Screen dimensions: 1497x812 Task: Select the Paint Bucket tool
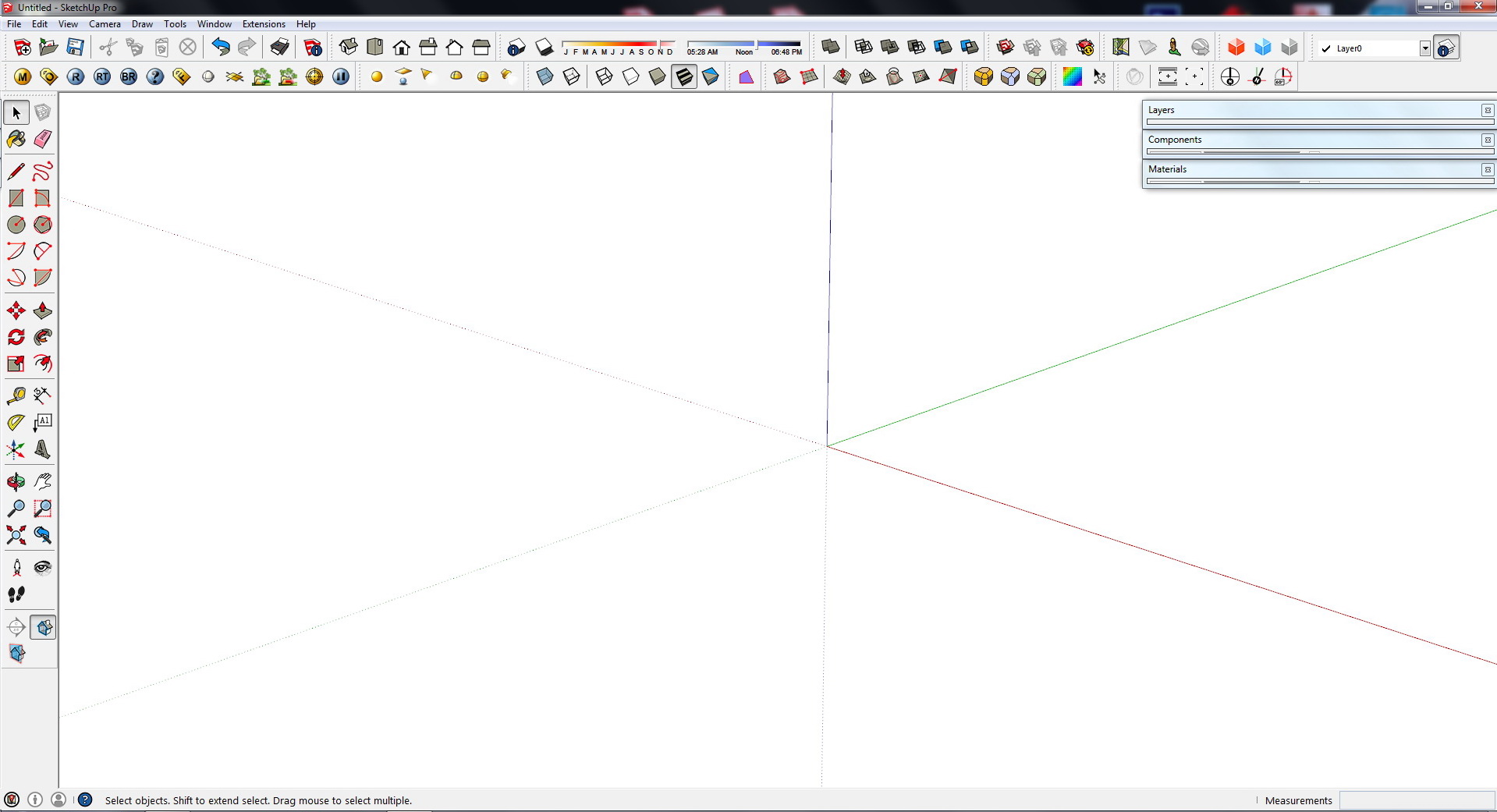[16, 140]
